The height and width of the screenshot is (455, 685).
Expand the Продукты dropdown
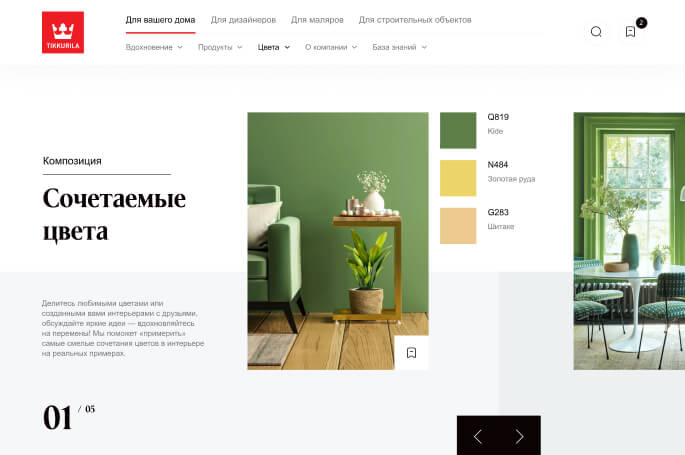click(220, 47)
